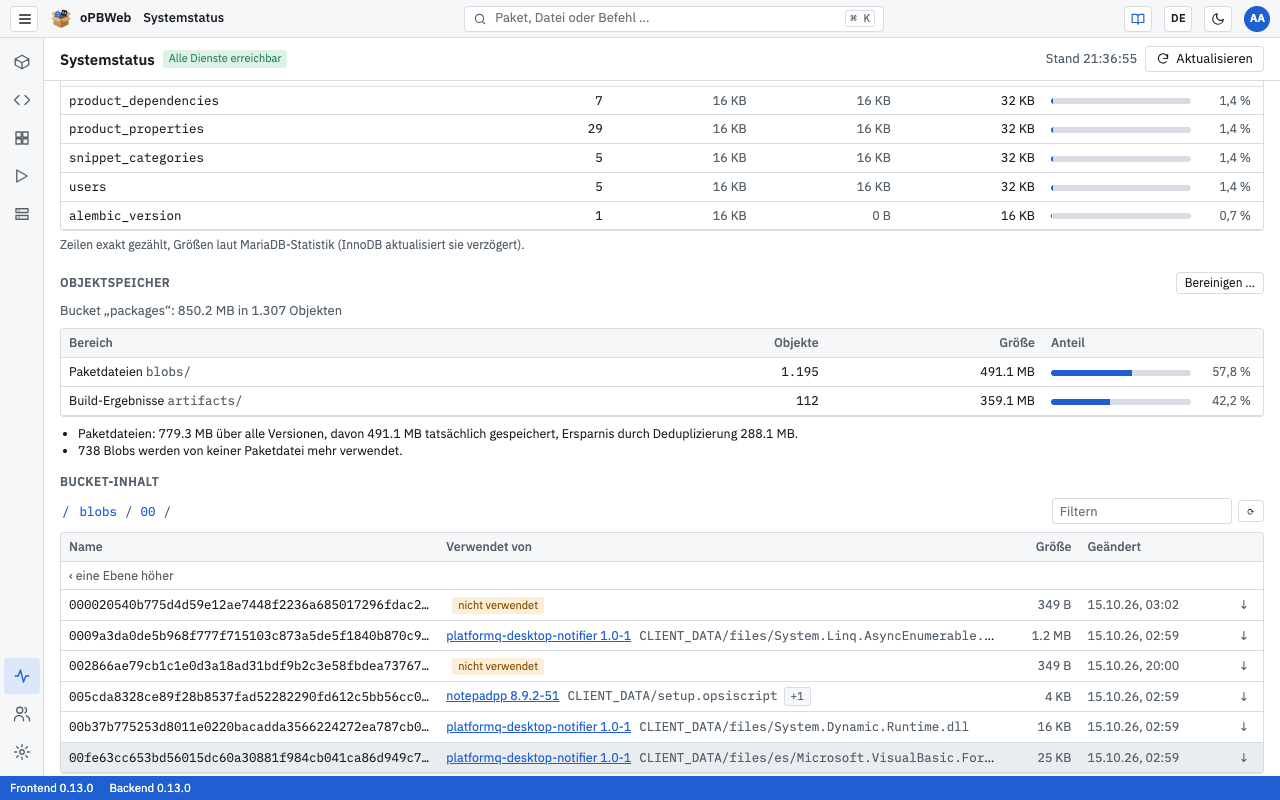The height and width of the screenshot is (800, 1280).
Task: Open the settings gear icon in sidebar
Action: 22,752
